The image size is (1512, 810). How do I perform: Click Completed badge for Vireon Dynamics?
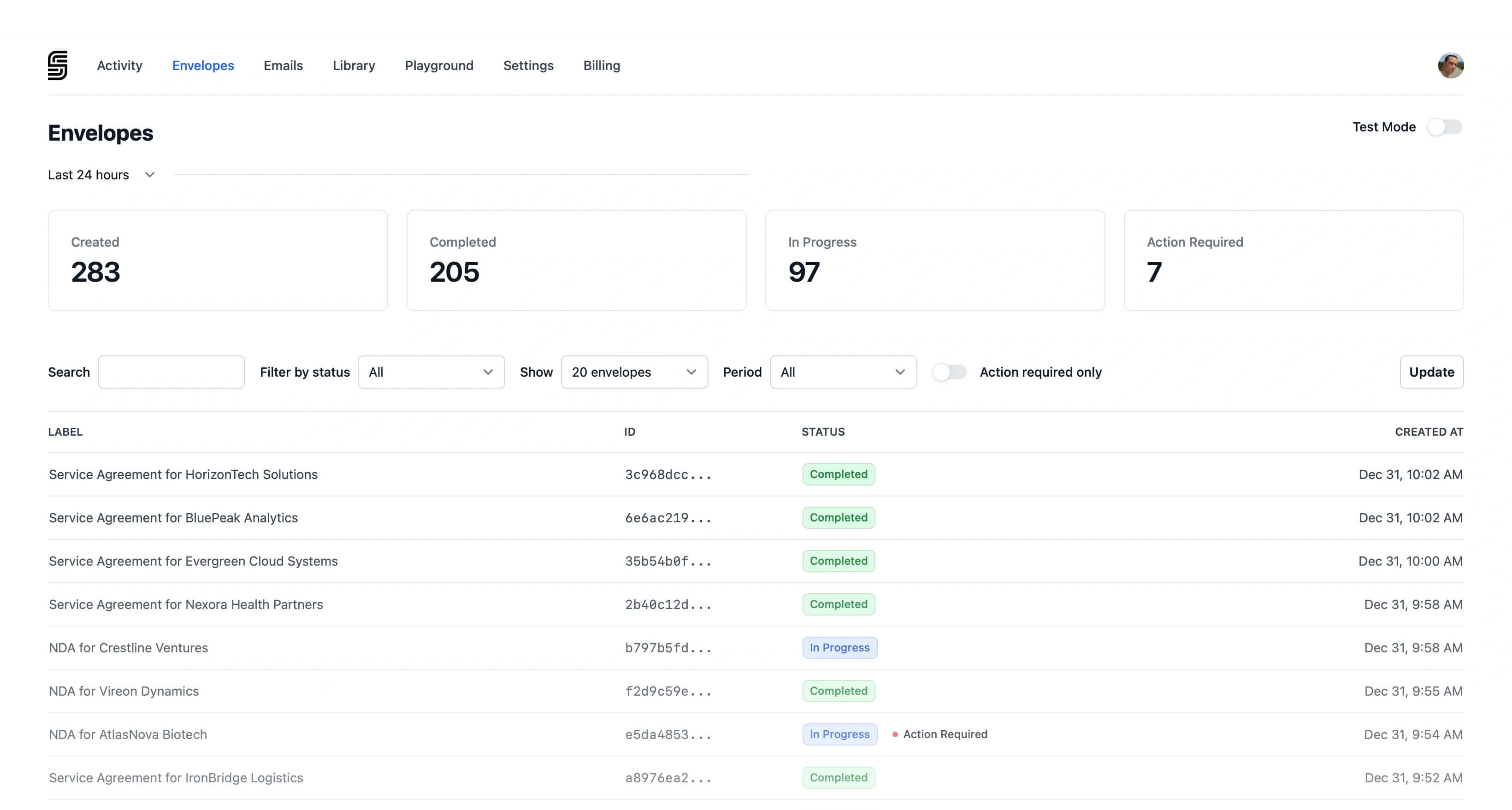point(838,691)
